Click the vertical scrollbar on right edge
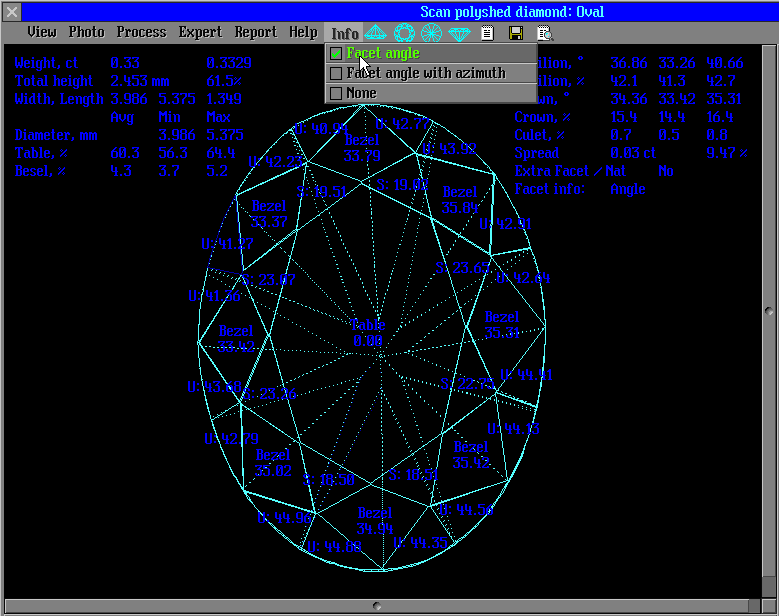The image size is (779, 616). click(x=769, y=312)
